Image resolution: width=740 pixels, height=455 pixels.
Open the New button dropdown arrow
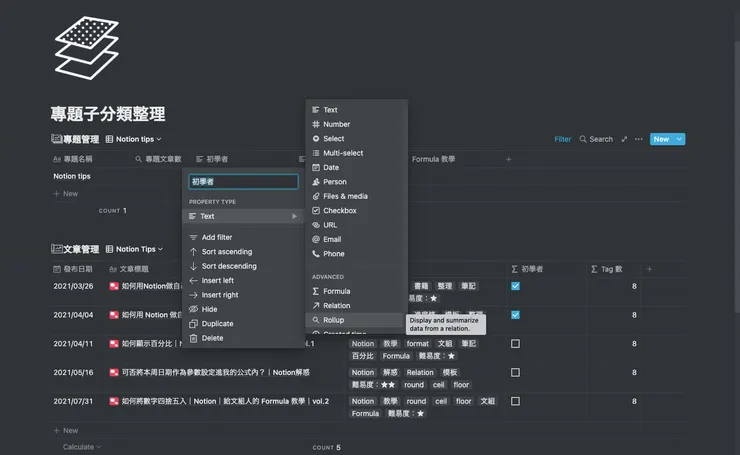pos(679,139)
